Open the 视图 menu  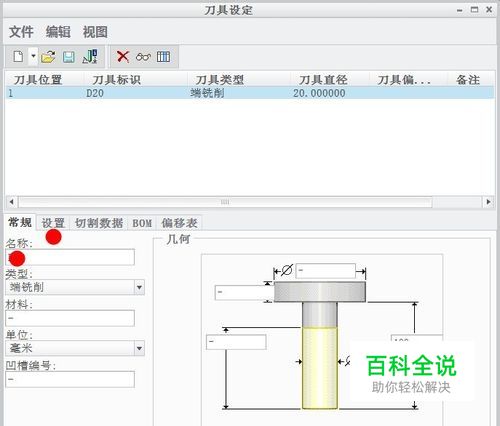click(95, 32)
